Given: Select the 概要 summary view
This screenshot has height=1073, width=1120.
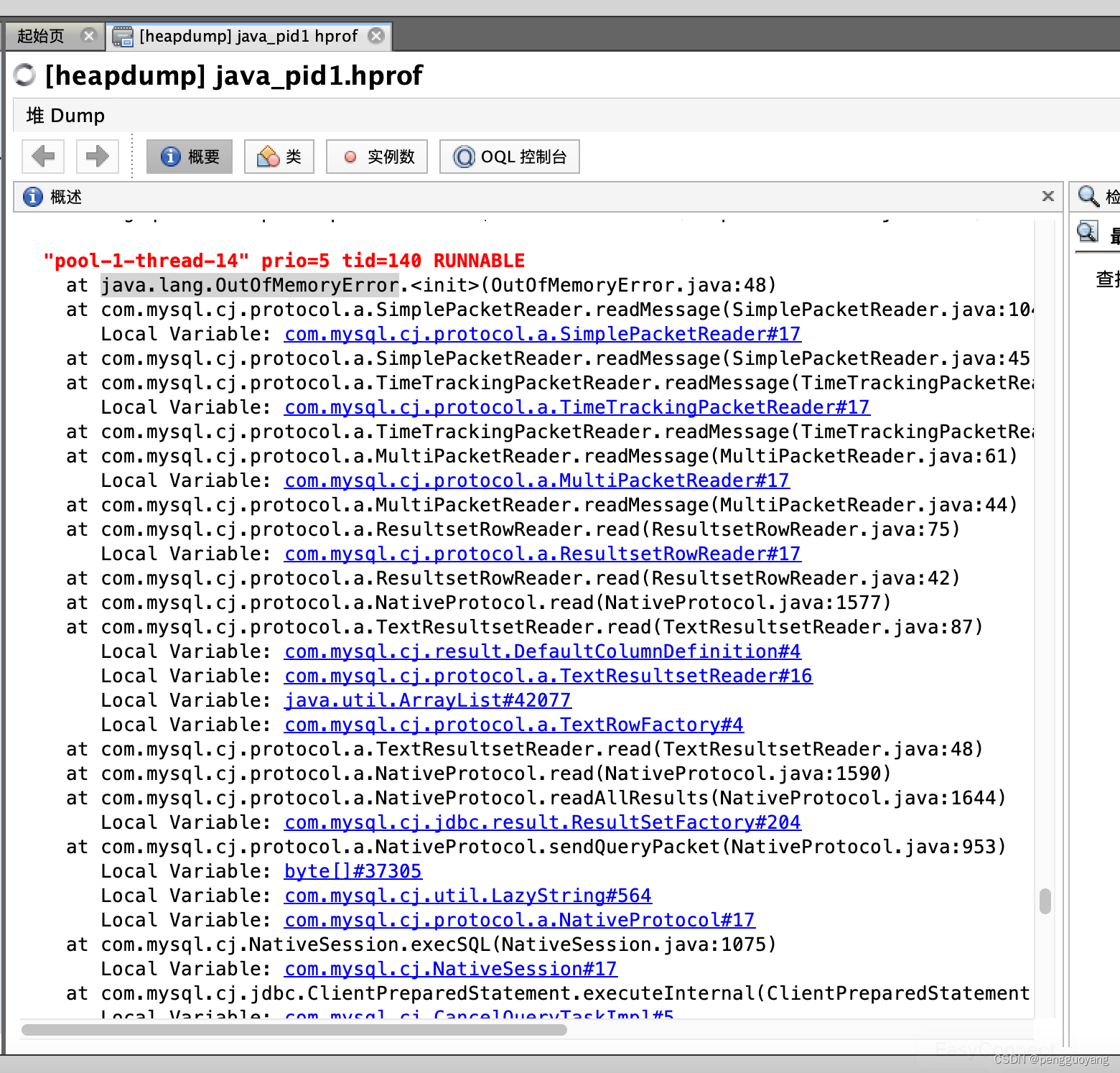Looking at the screenshot, I should [x=189, y=157].
